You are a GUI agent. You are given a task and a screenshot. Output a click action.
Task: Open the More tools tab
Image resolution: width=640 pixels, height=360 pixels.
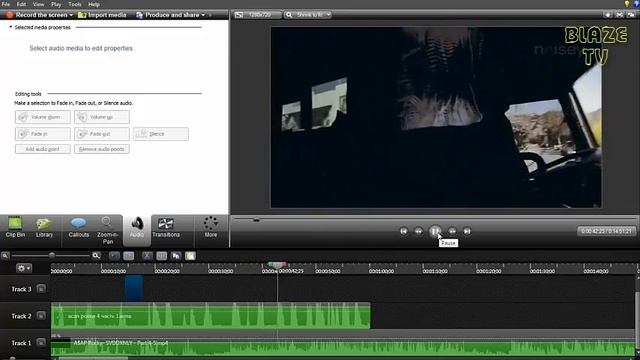(x=211, y=228)
